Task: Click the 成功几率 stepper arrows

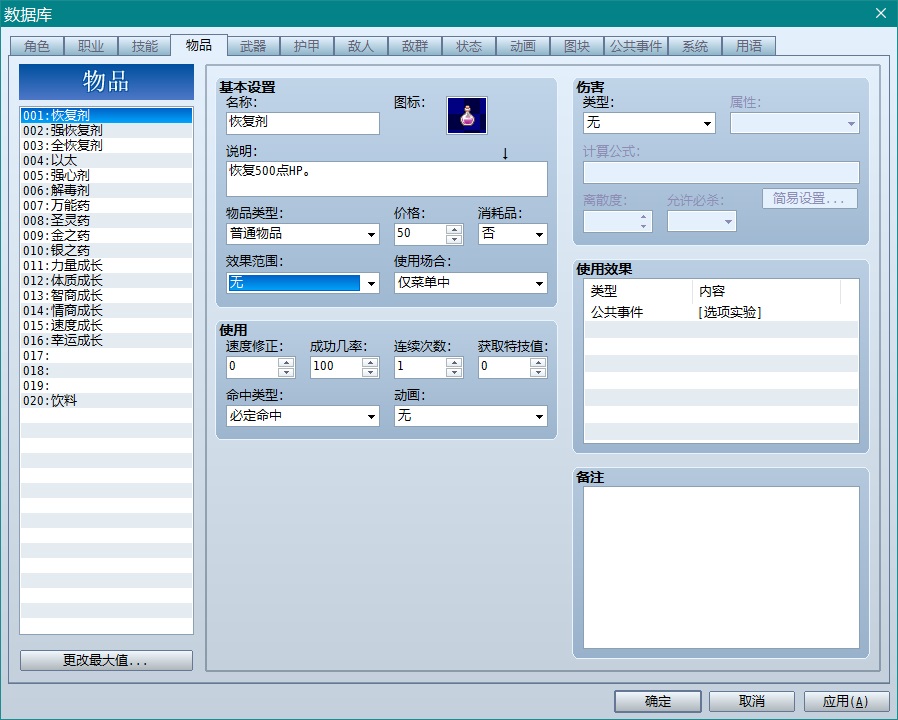Action: click(x=370, y=367)
